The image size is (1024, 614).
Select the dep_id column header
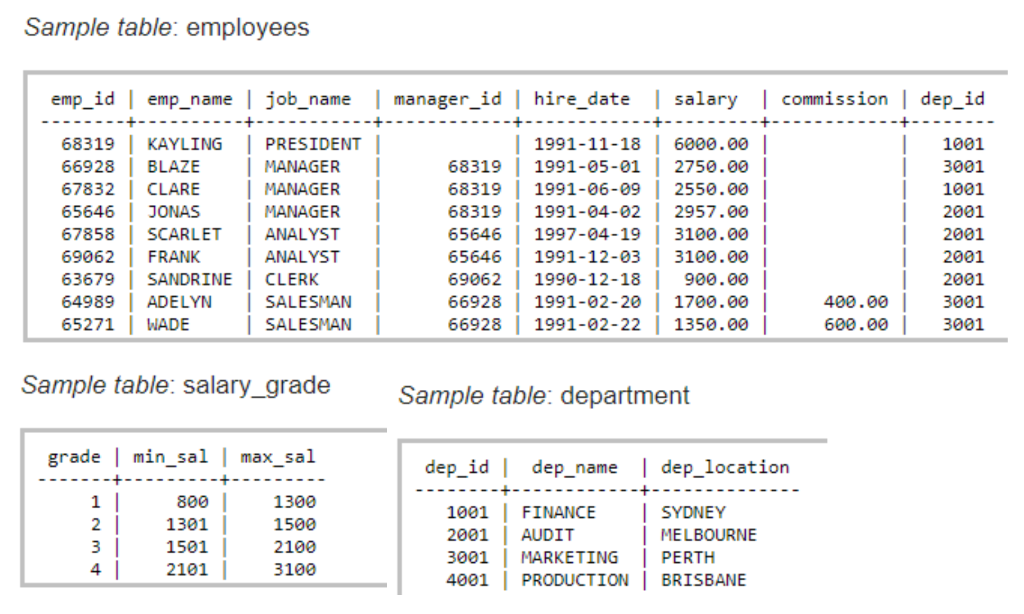[952, 98]
